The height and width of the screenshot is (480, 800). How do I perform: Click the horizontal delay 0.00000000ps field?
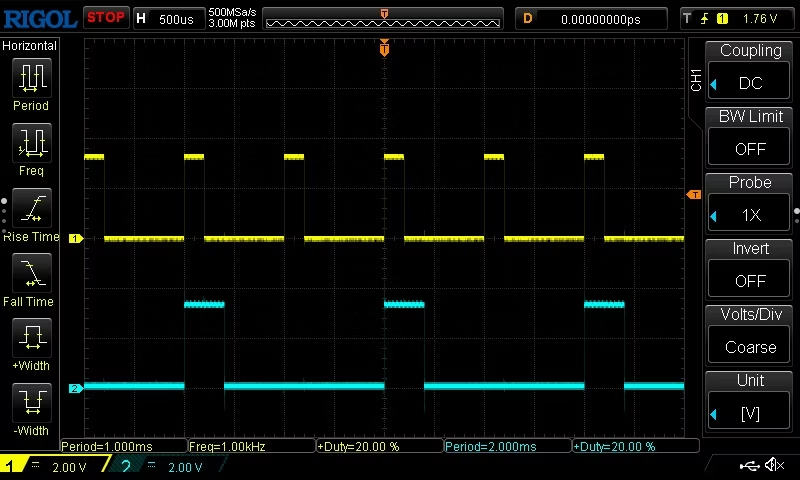coord(601,19)
